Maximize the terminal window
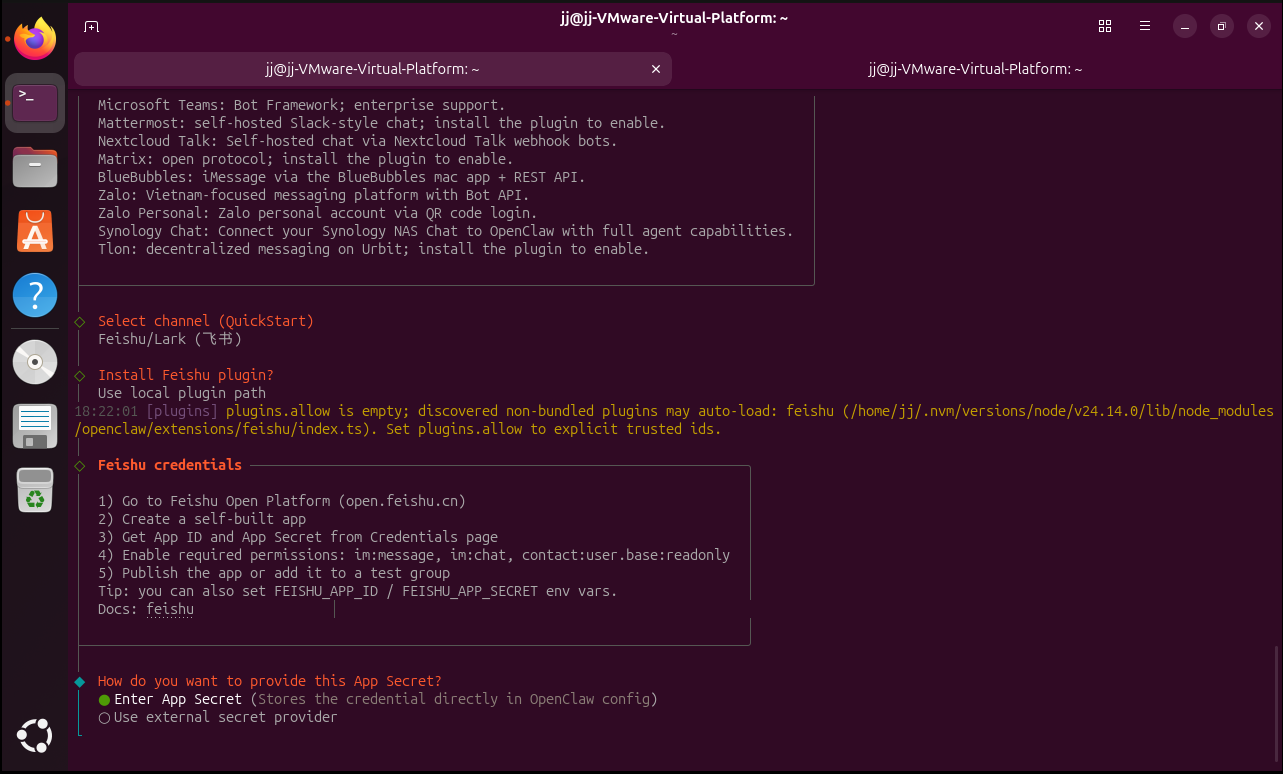The height and width of the screenshot is (774, 1283). (x=1221, y=27)
